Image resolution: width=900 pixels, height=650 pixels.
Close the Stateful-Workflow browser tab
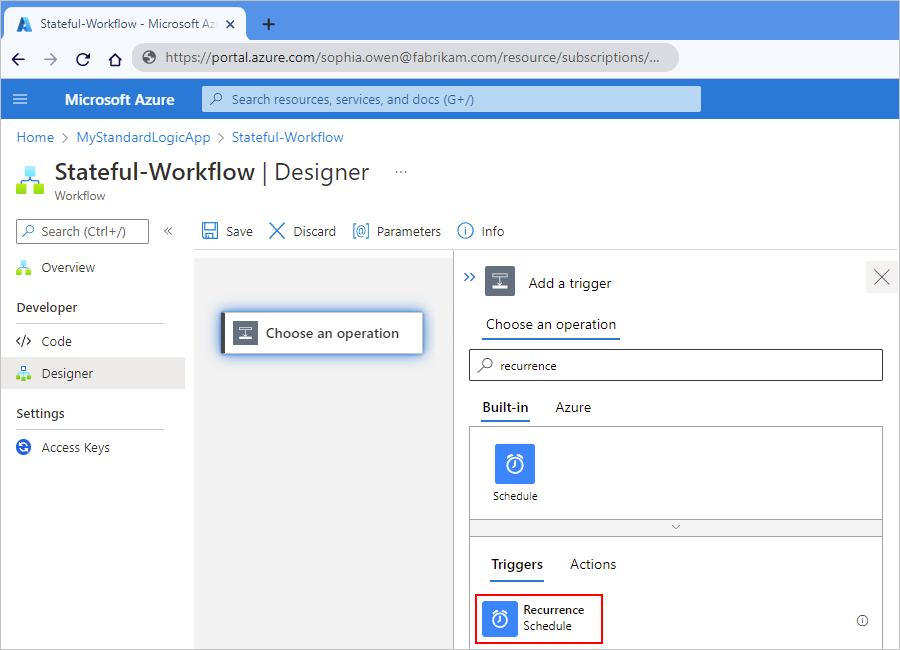[x=230, y=24]
